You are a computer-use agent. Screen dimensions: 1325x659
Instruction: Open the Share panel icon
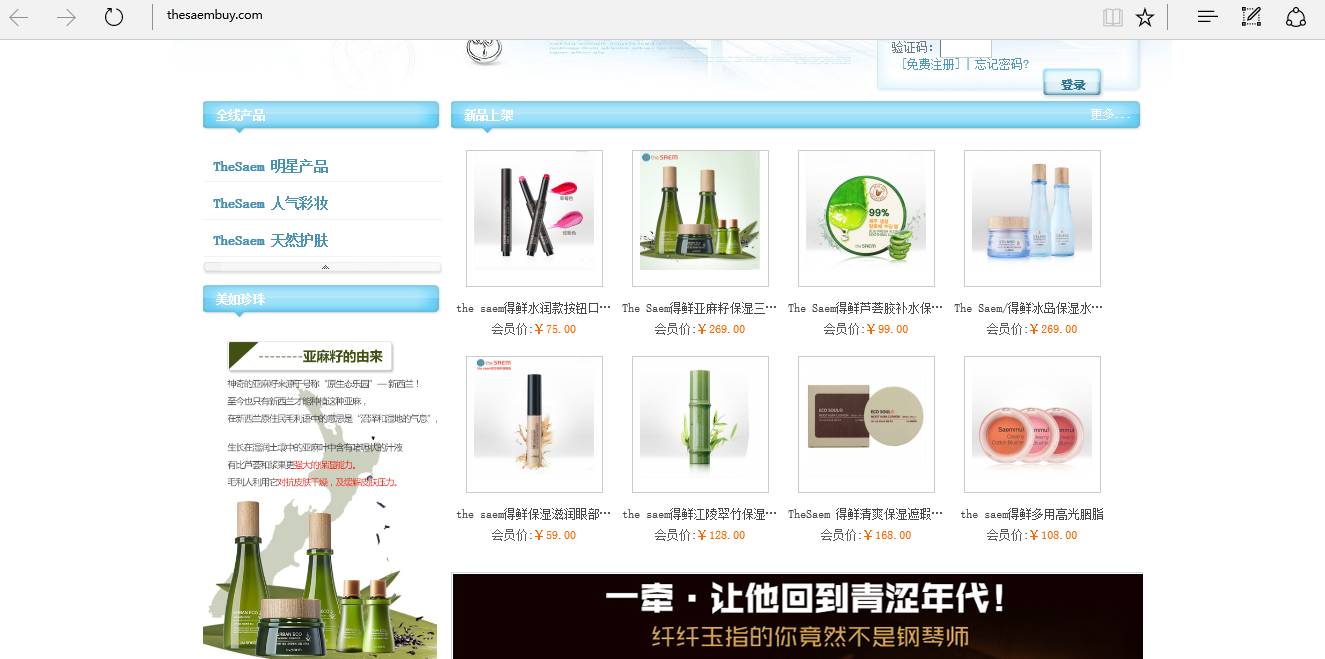pos(1296,16)
